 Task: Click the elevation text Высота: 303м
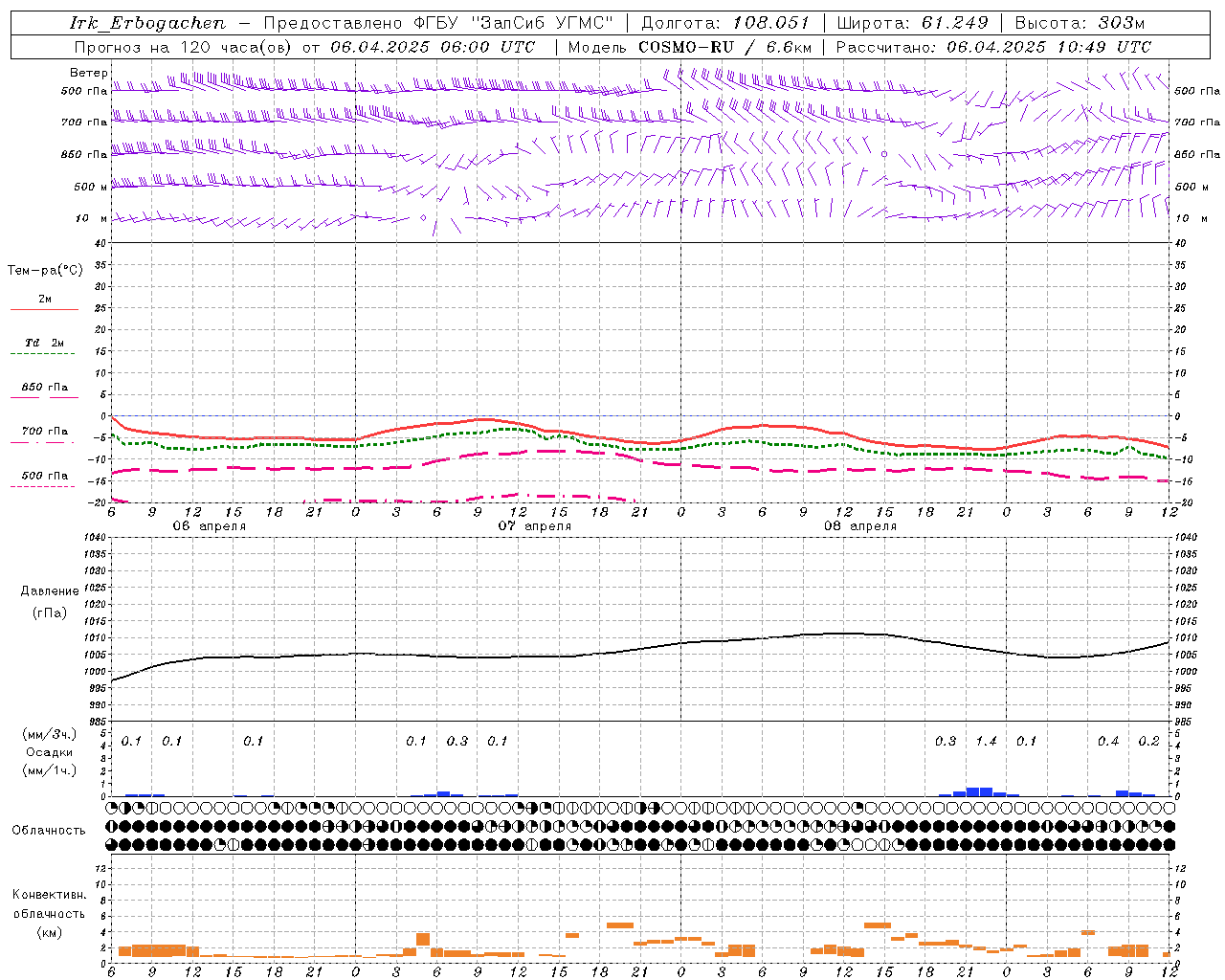(1080, 23)
